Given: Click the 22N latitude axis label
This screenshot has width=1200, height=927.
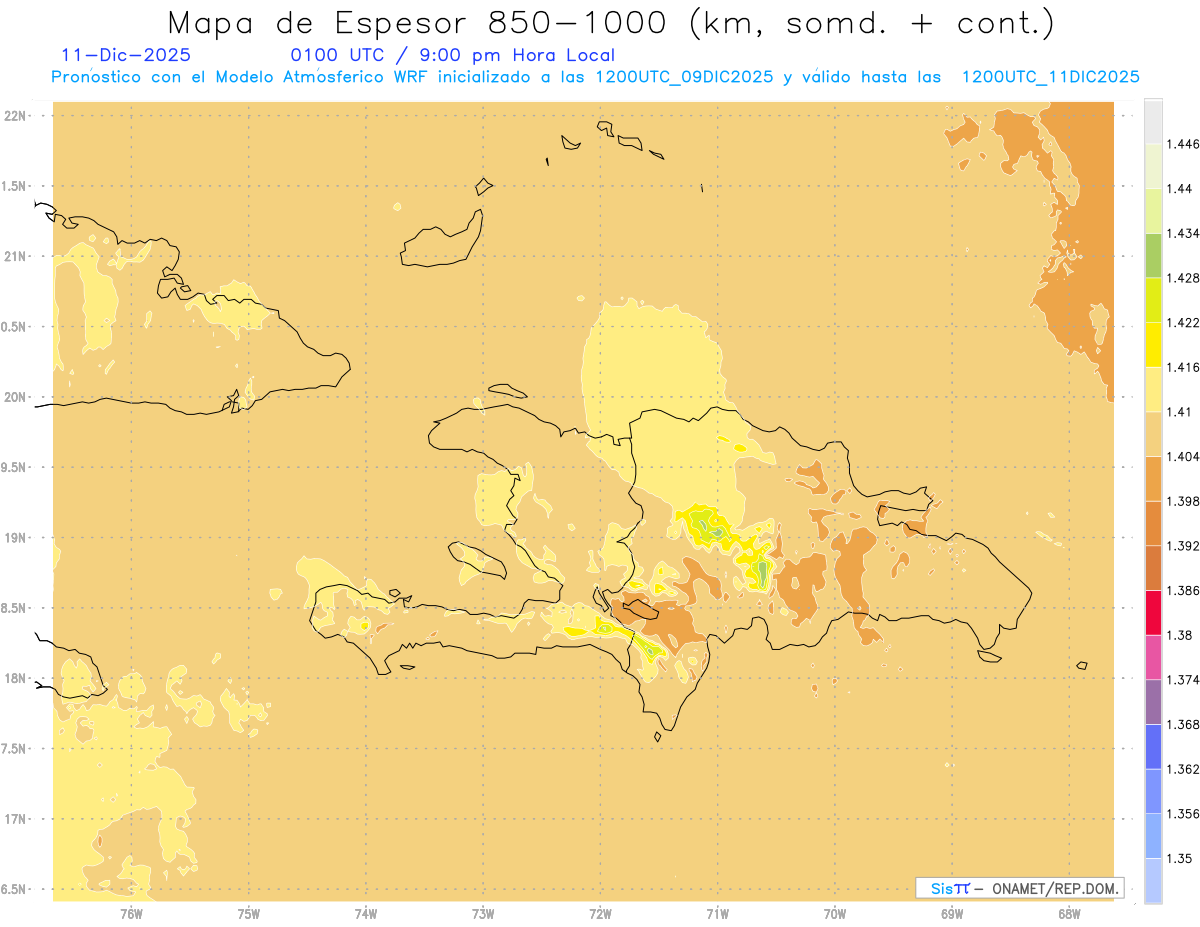Looking at the screenshot, I should [x=17, y=116].
